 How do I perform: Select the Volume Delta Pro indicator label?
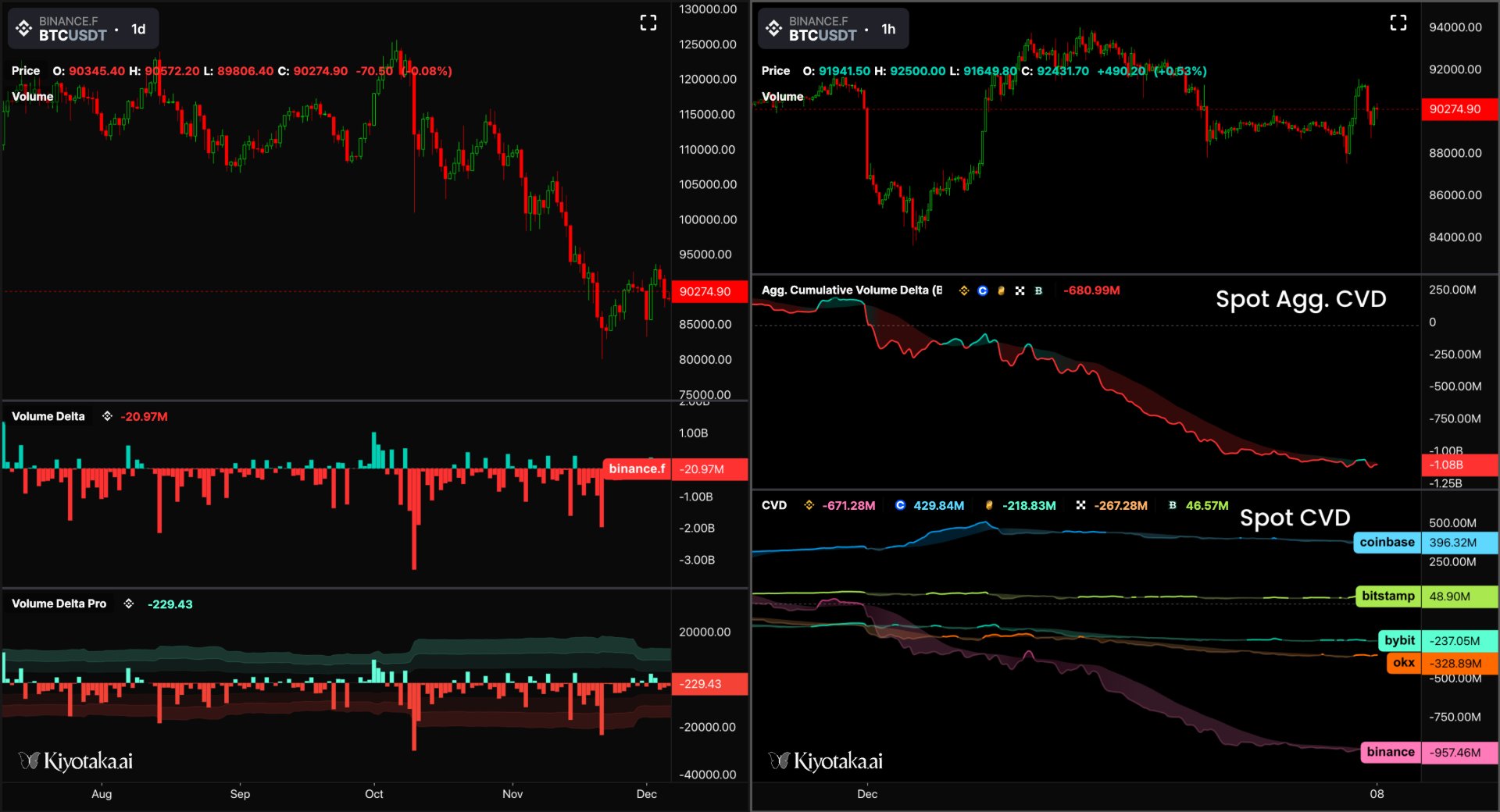pos(59,604)
